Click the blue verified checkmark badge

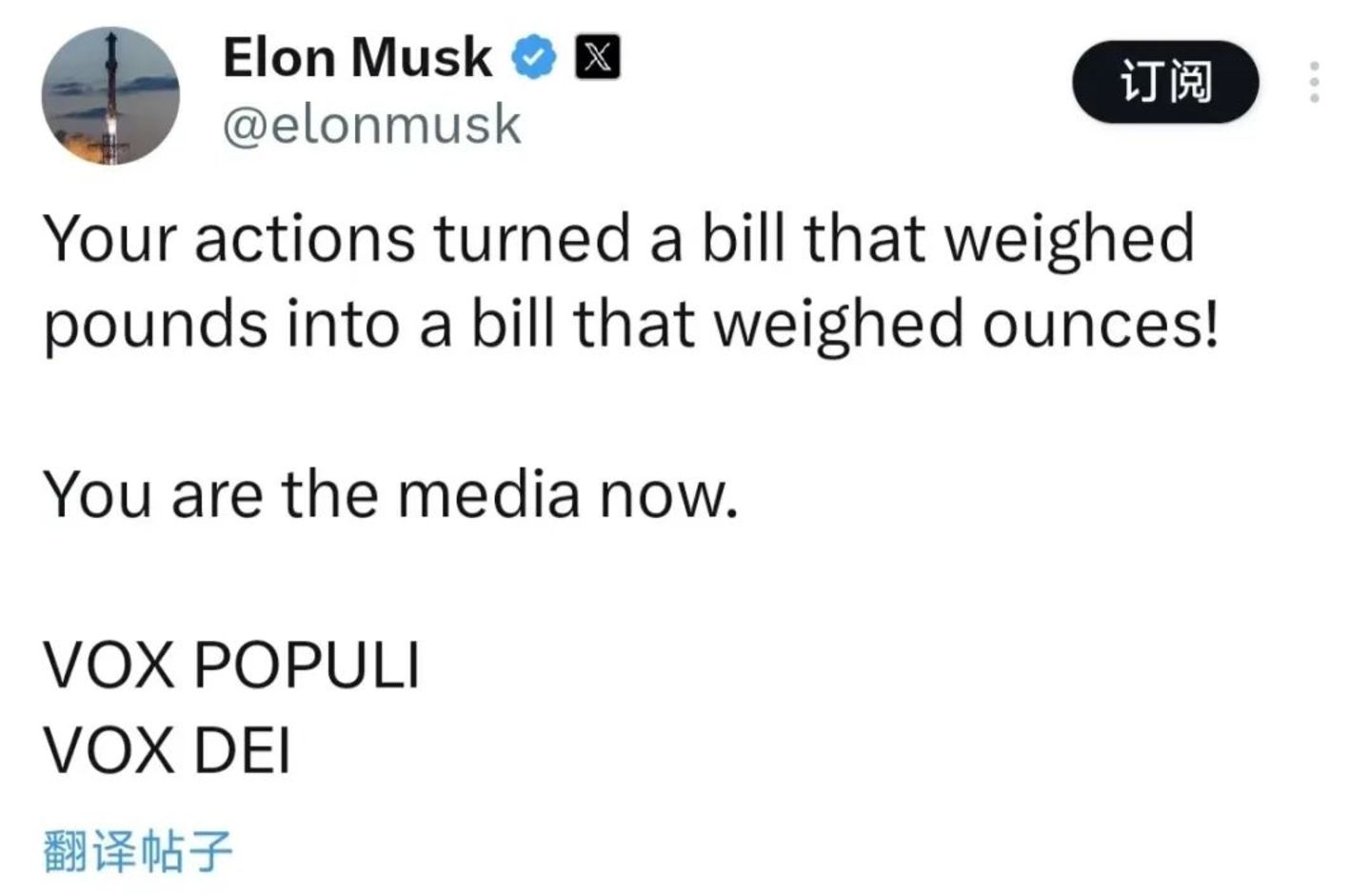click(x=534, y=57)
